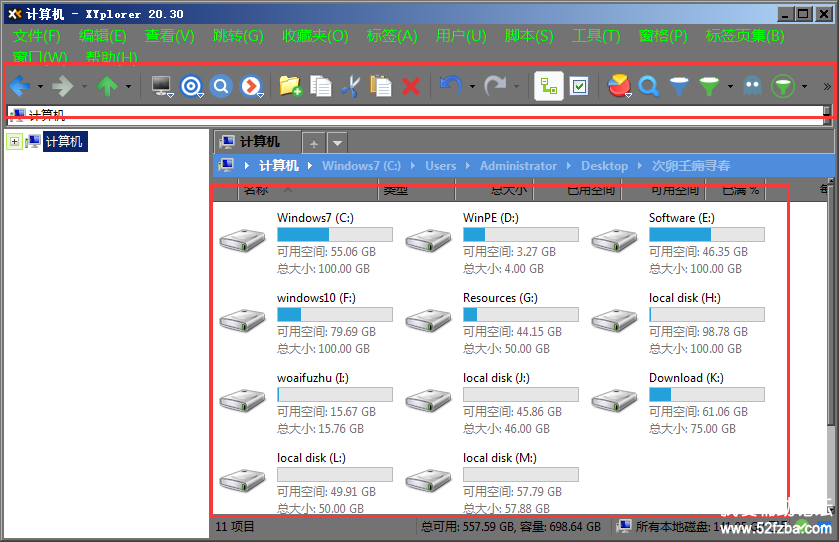The width and height of the screenshot is (839, 542).
Task: Click the red X Delete icon
Action: (410, 86)
